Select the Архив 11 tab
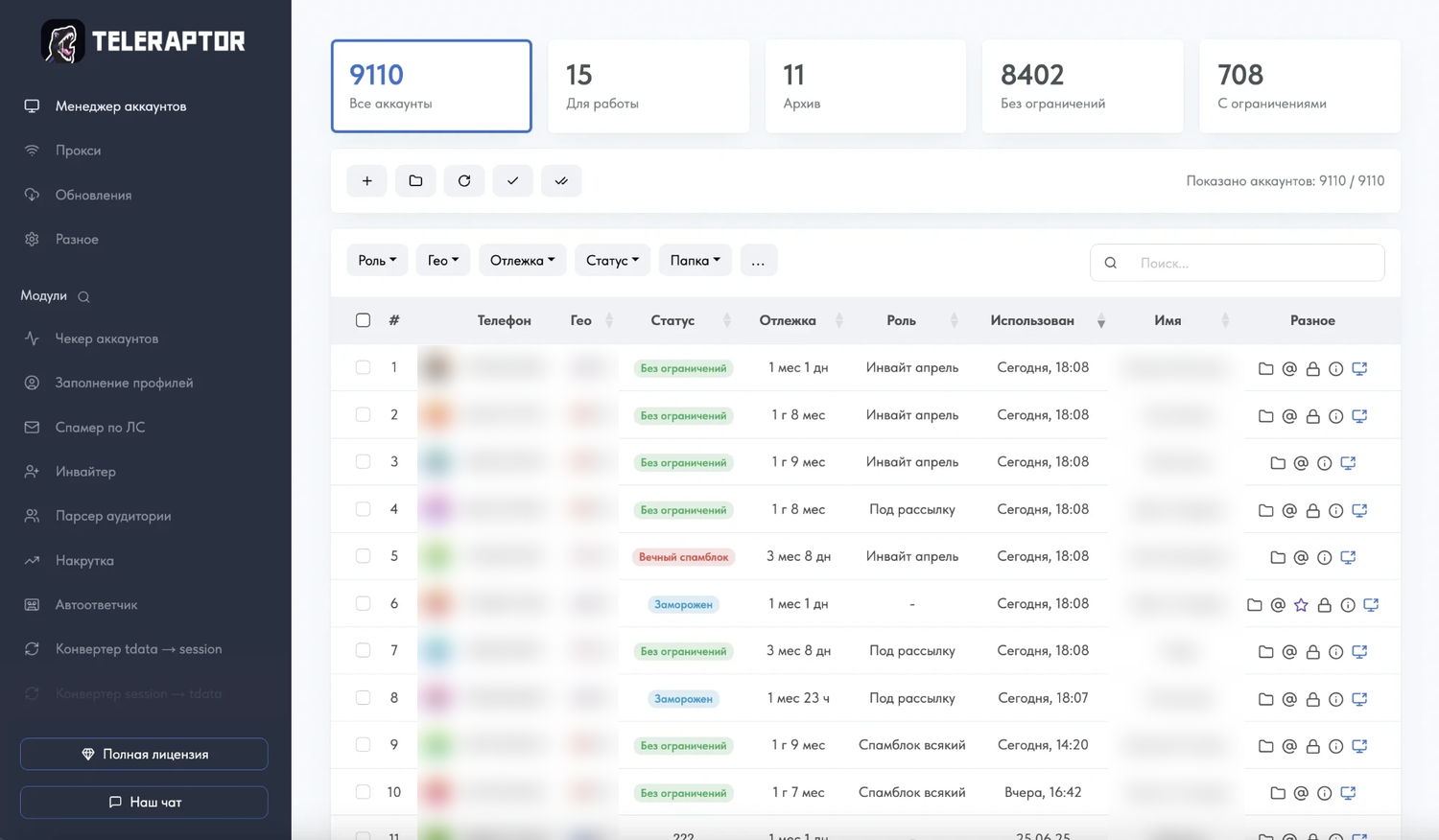 pos(865,86)
